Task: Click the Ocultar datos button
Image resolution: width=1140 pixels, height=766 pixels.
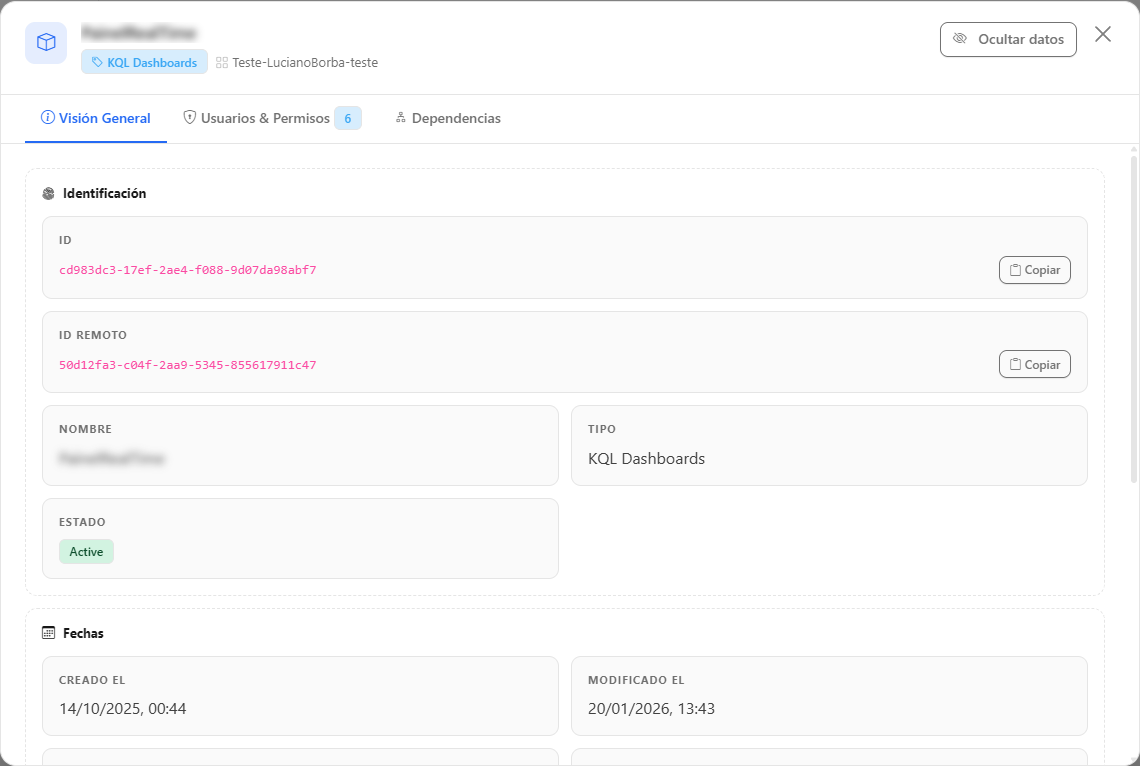Action: (x=1008, y=39)
